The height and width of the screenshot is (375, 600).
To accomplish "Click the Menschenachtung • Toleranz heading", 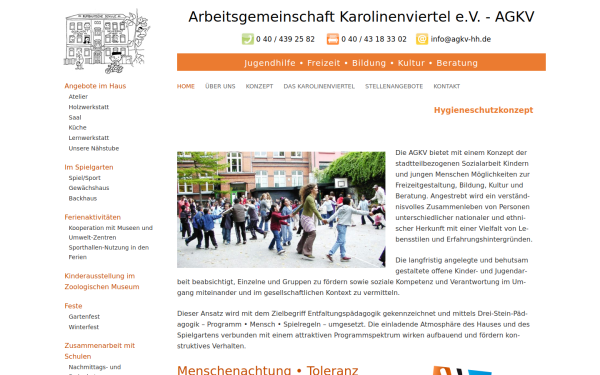I will point(267,370).
